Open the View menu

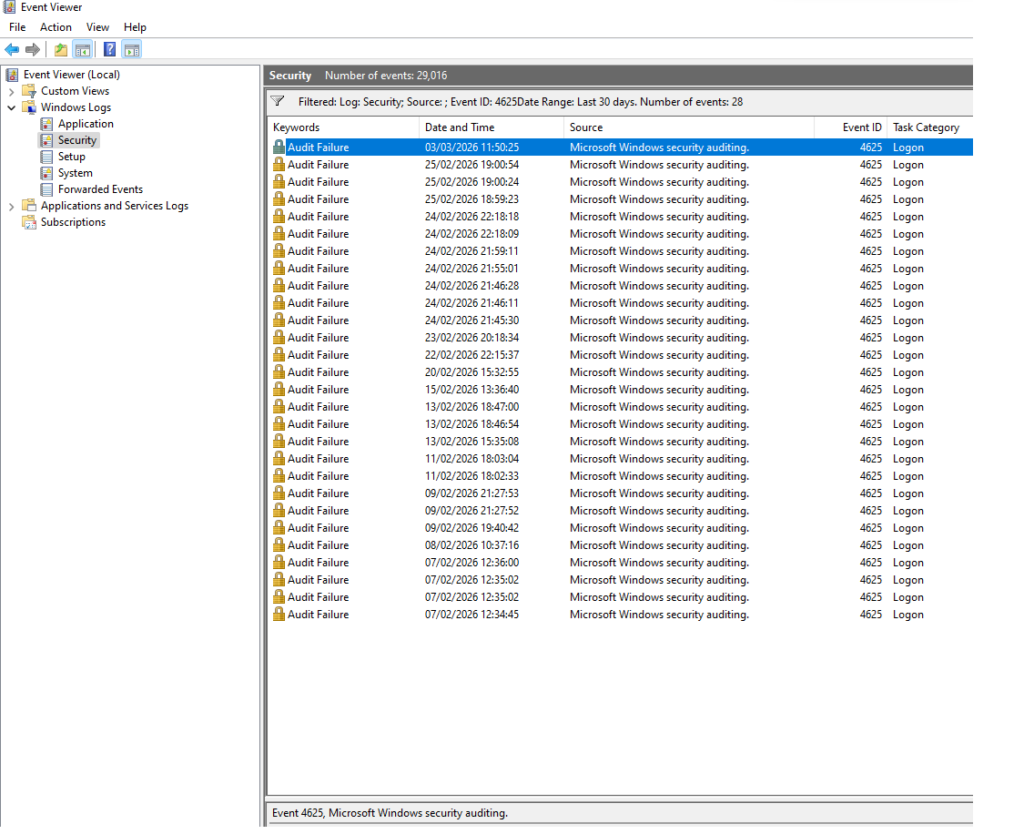[98, 27]
